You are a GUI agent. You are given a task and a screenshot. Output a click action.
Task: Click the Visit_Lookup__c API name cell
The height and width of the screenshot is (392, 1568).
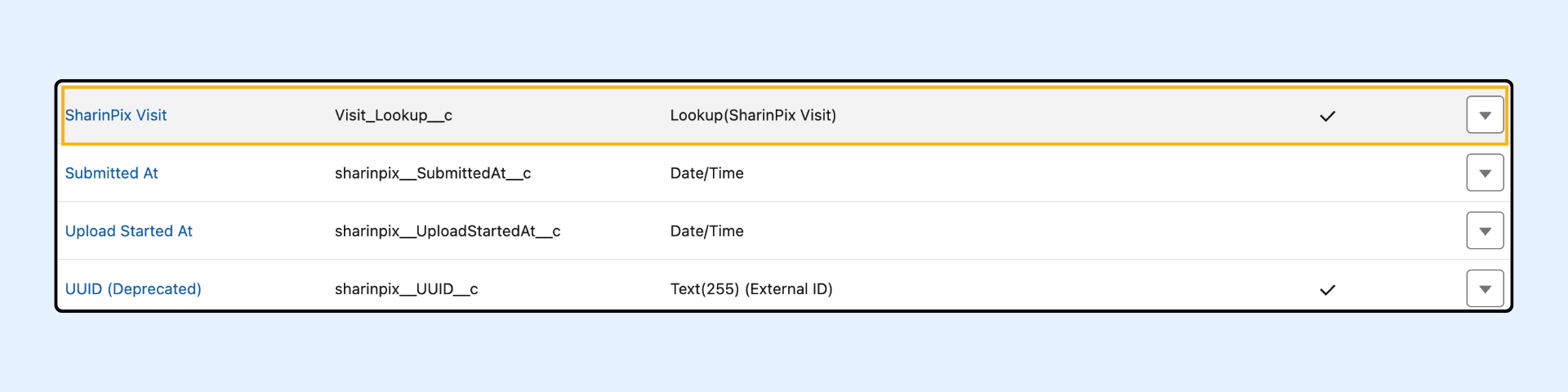coord(394,115)
